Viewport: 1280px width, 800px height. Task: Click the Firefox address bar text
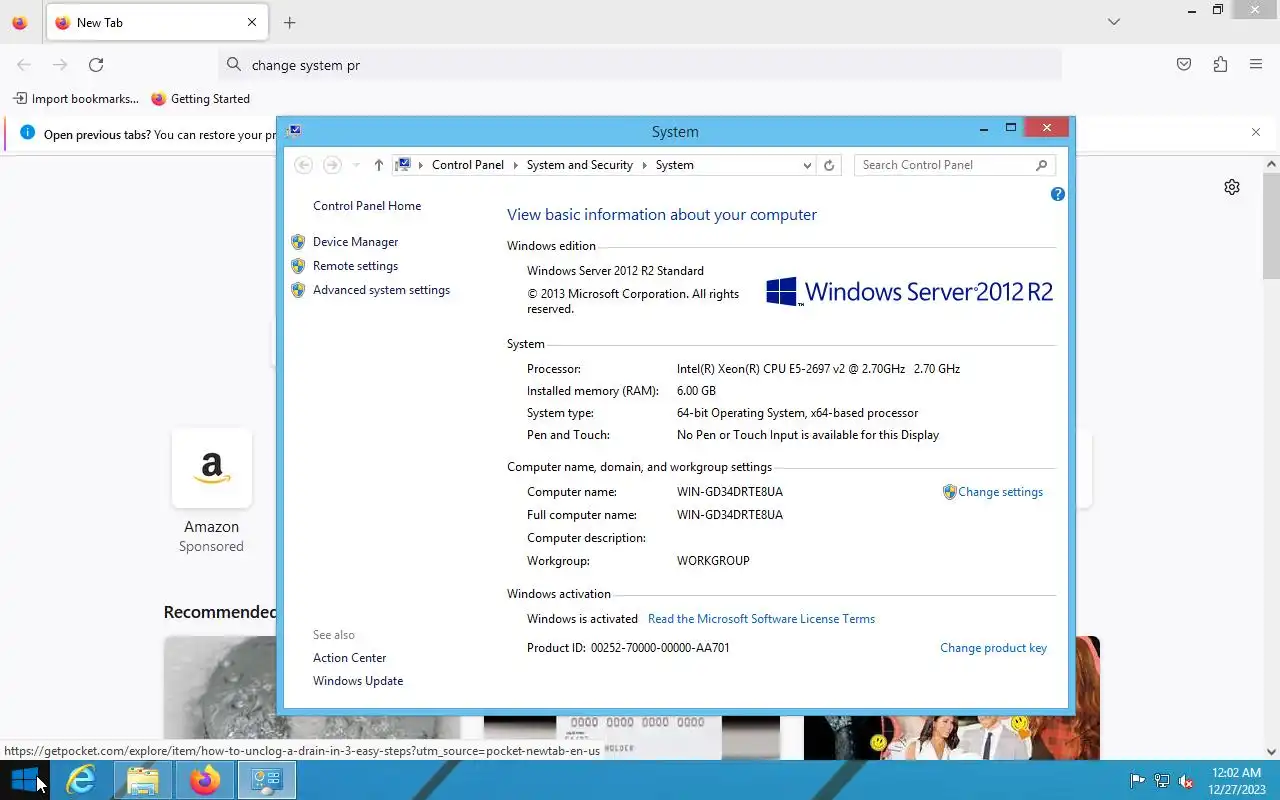(306, 65)
